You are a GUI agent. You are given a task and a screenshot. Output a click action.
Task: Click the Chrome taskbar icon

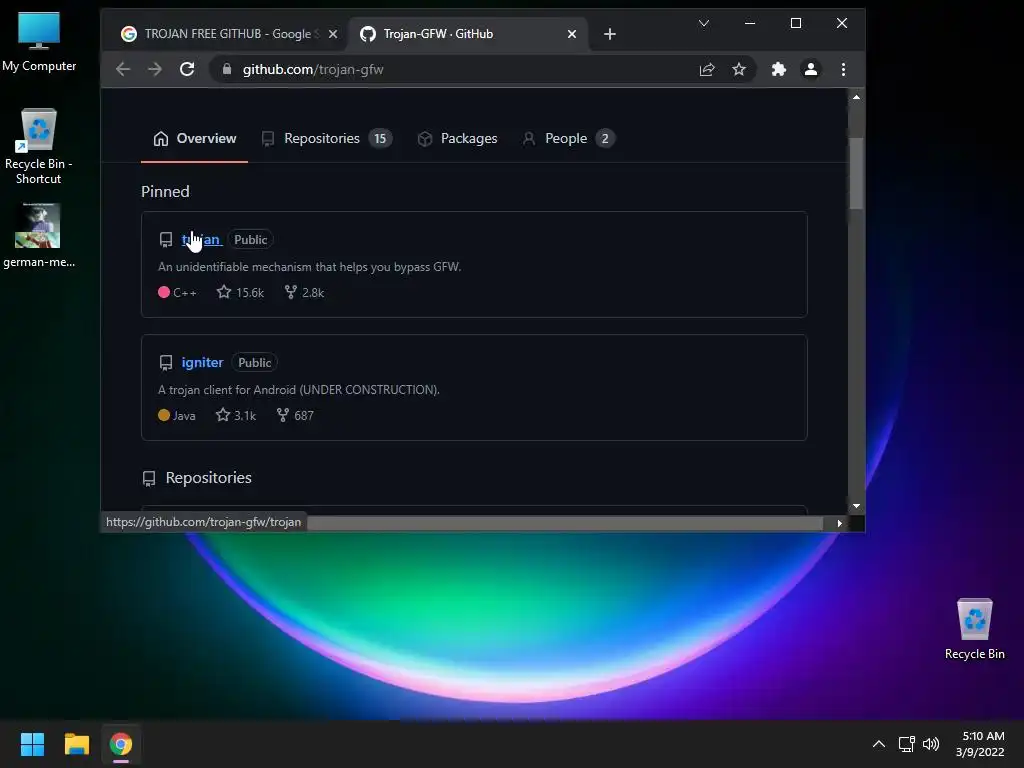coord(121,744)
